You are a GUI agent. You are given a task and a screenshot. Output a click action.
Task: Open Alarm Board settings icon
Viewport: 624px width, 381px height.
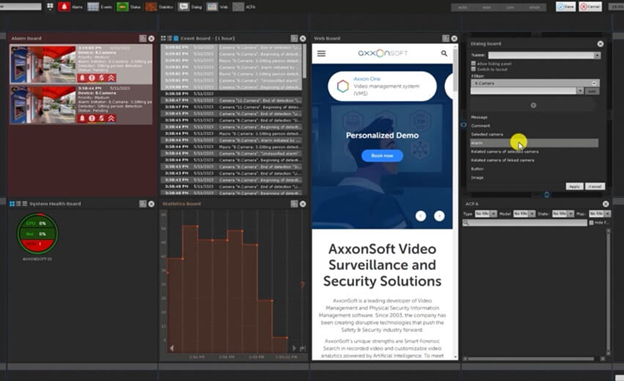143,38
